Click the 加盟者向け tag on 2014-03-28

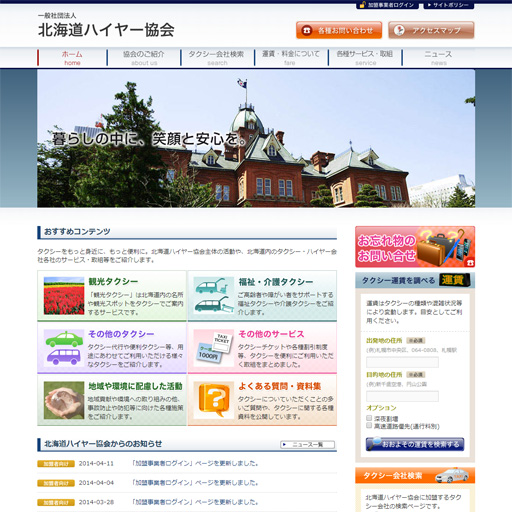point(56,502)
